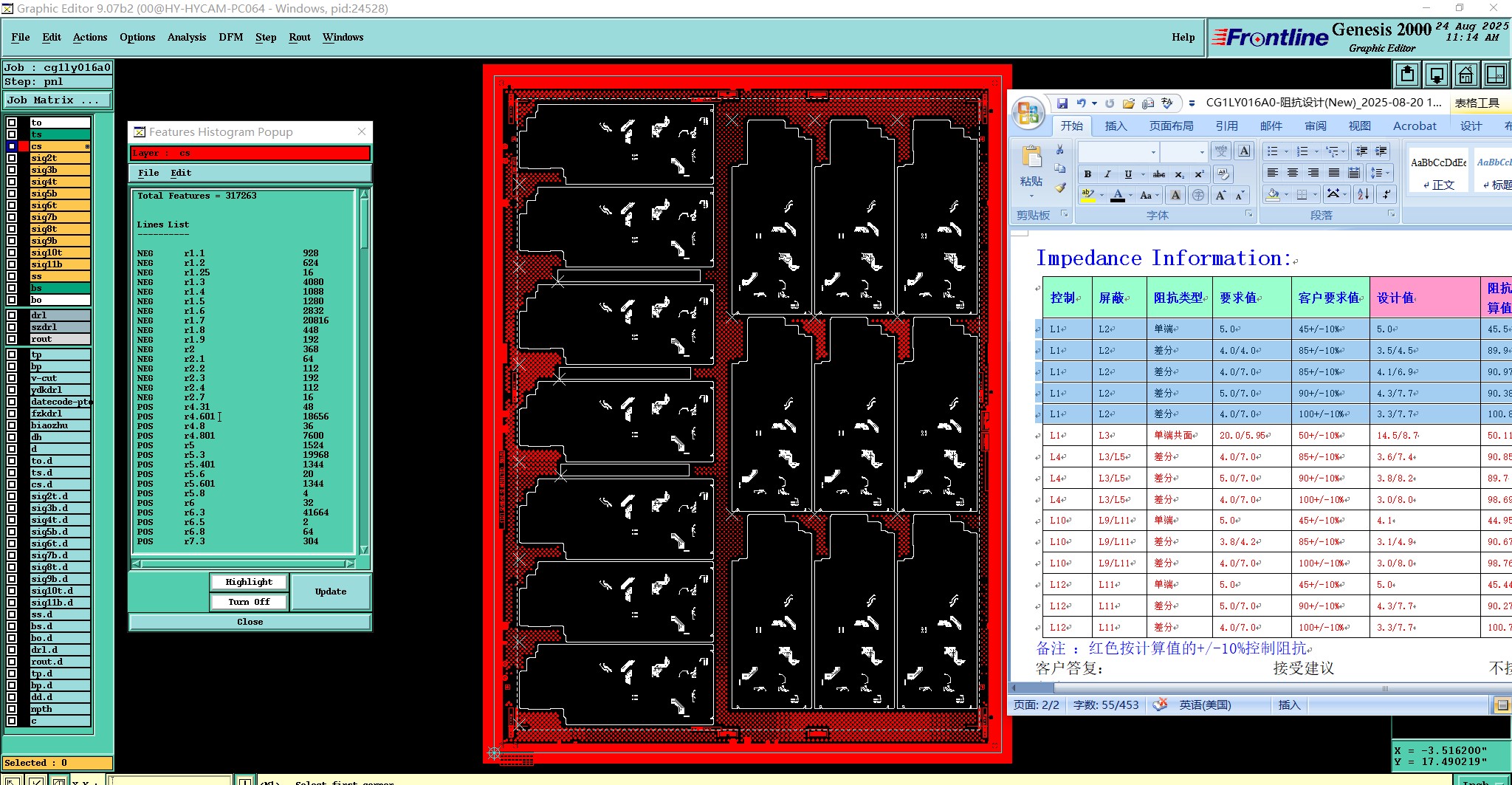The height and width of the screenshot is (785, 1512).
Task: Click the Update button
Action: pyautogui.click(x=331, y=592)
